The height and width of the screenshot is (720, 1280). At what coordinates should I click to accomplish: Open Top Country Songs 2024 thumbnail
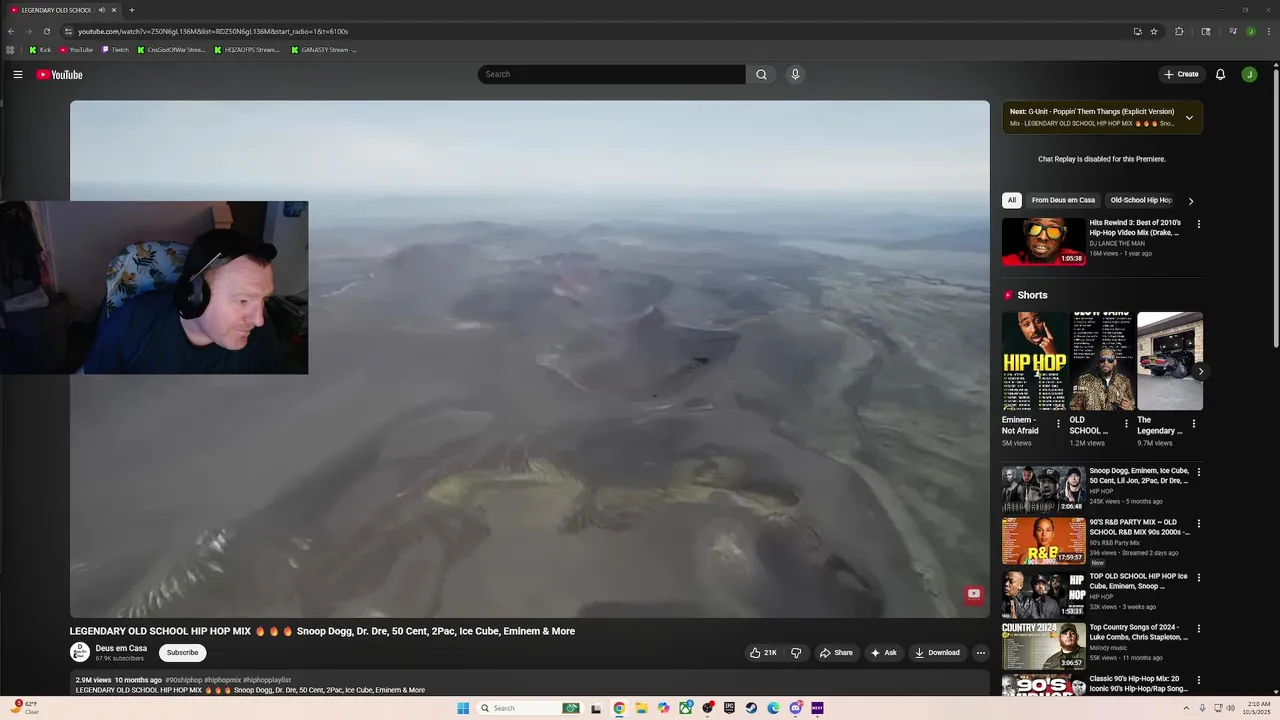pos(1043,646)
